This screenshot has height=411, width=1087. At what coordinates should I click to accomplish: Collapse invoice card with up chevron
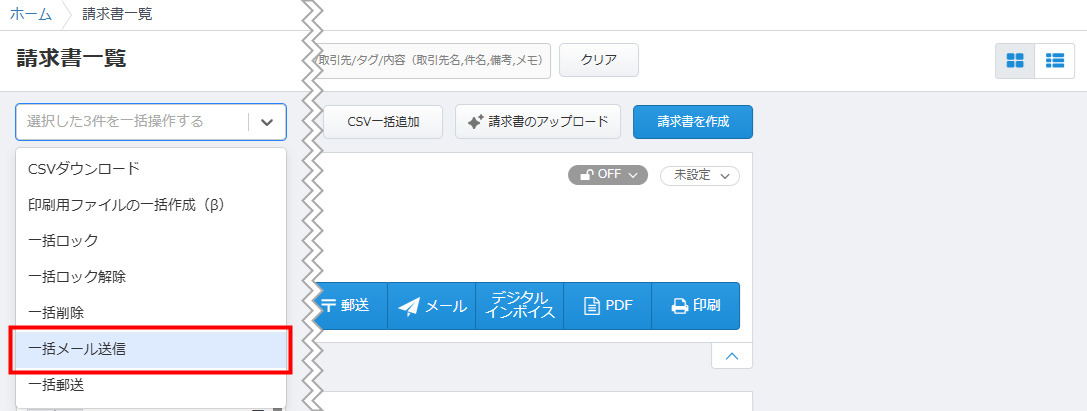(731, 355)
